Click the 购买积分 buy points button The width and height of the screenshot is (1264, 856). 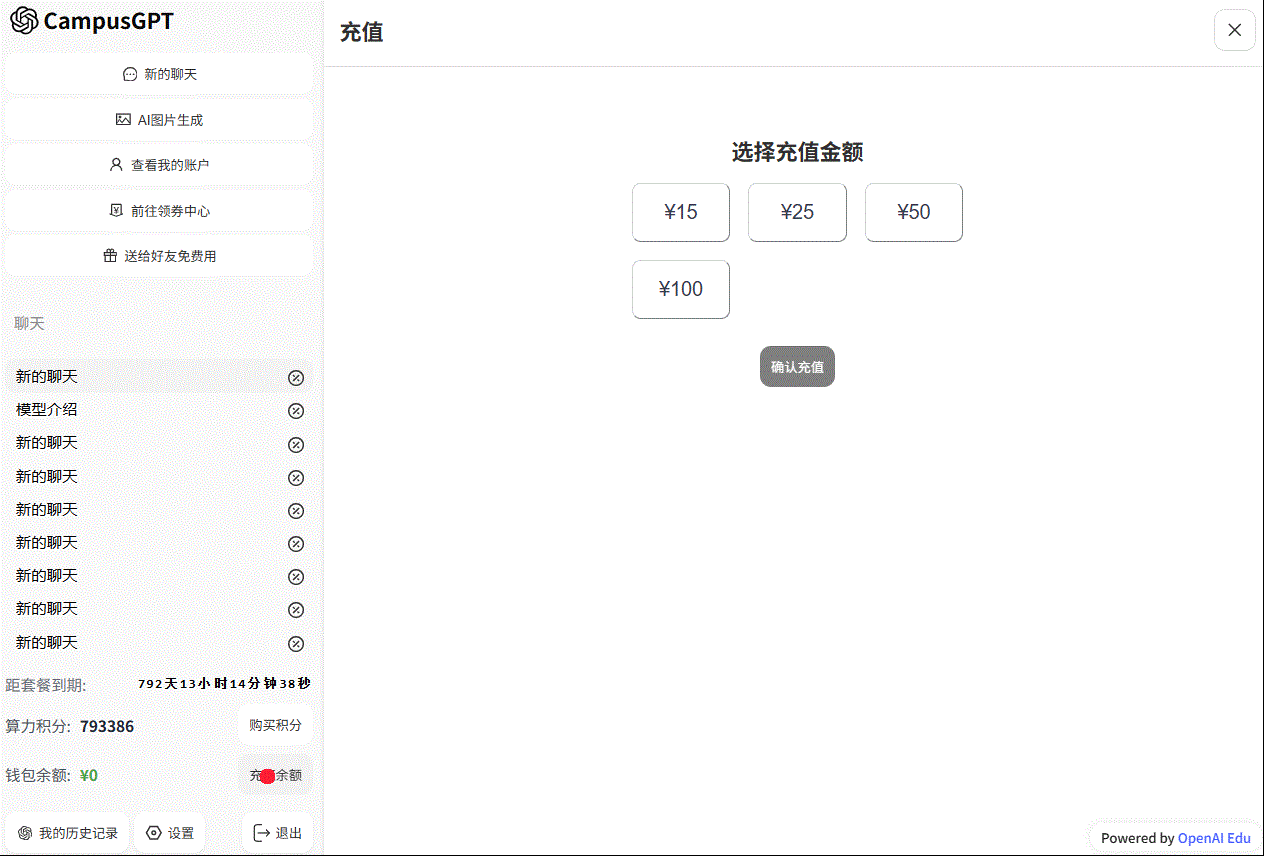click(x=275, y=725)
